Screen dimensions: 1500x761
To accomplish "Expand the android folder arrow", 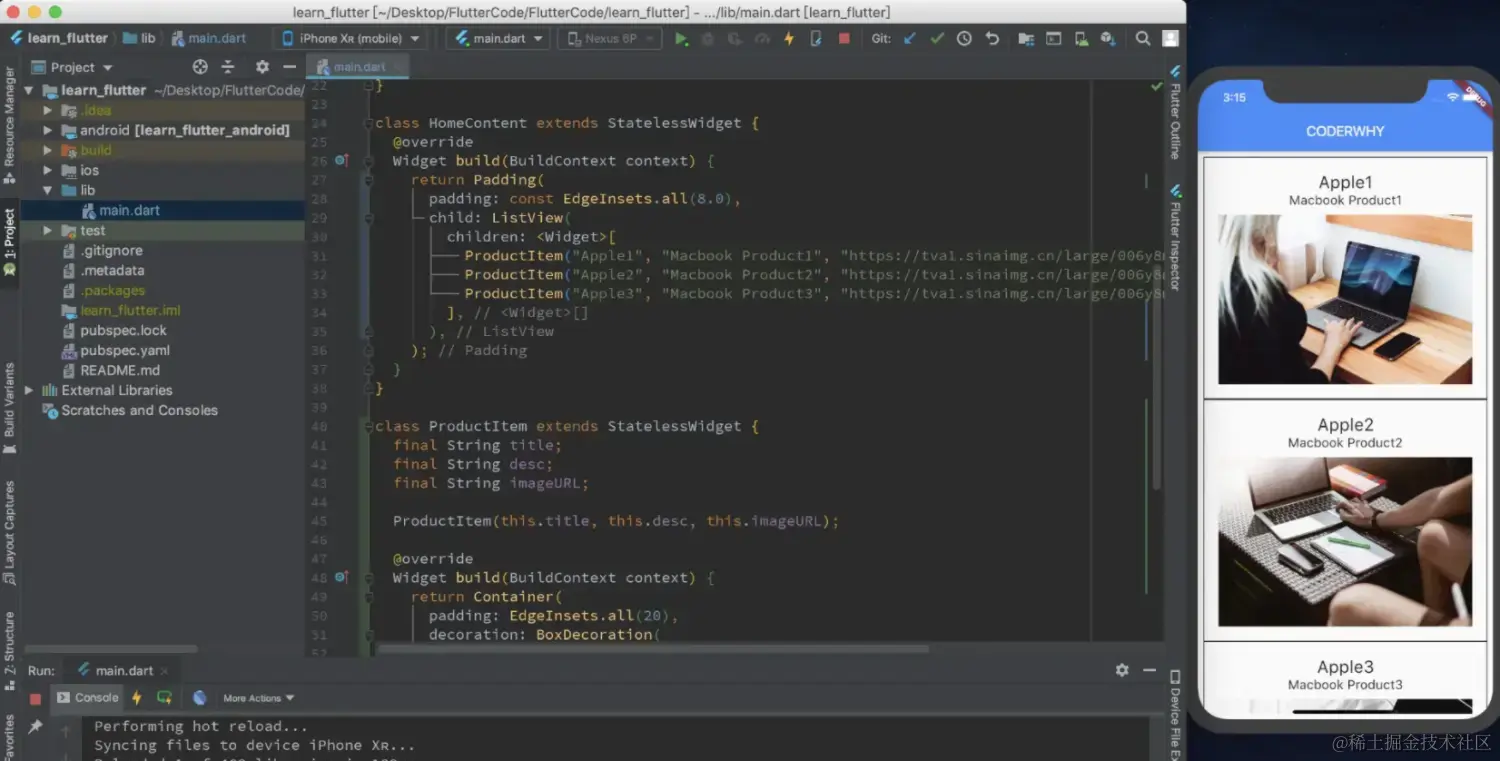I will click(47, 130).
